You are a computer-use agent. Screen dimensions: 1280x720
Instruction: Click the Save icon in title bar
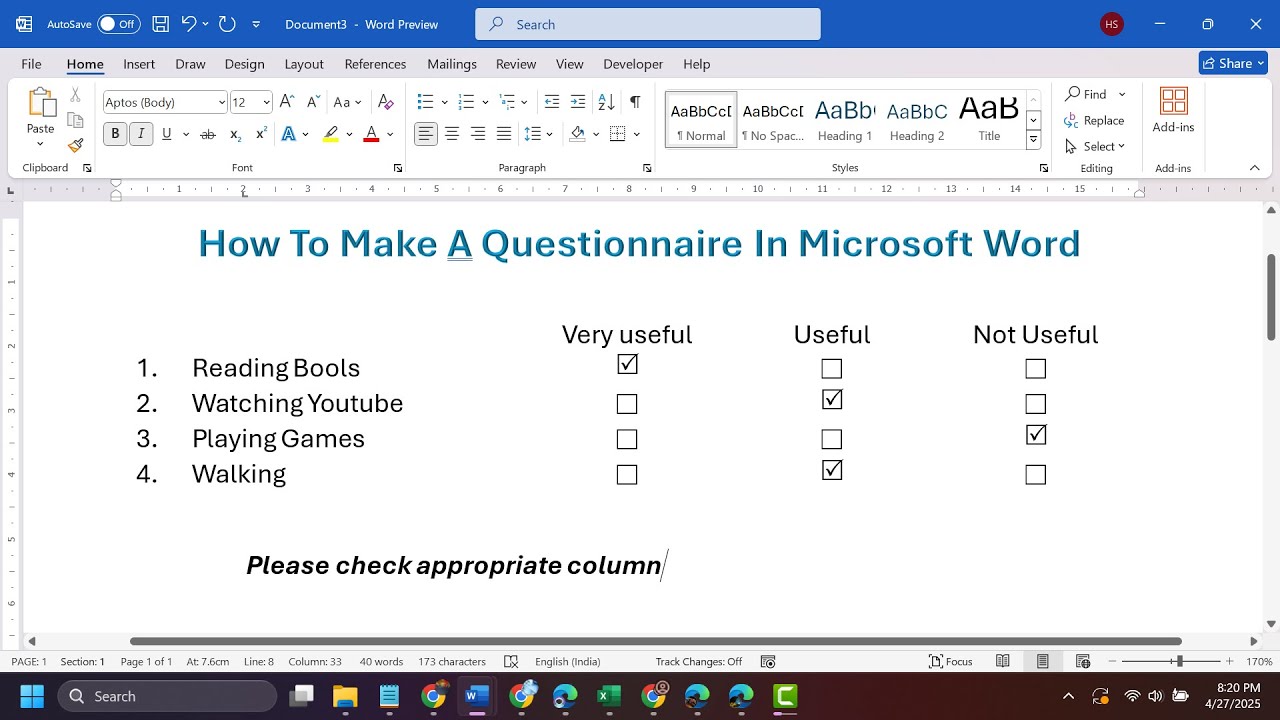tap(160, 24)
